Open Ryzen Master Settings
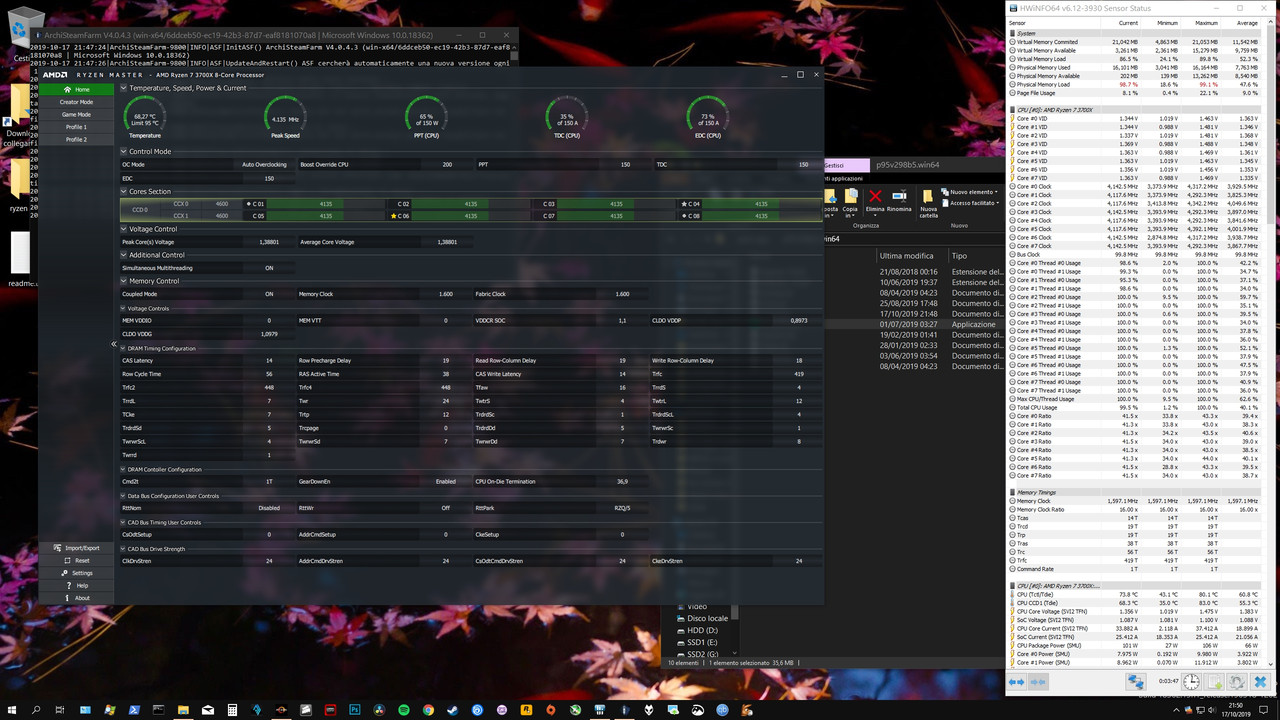The image size is (1280, 720). [x=82, y=573]
